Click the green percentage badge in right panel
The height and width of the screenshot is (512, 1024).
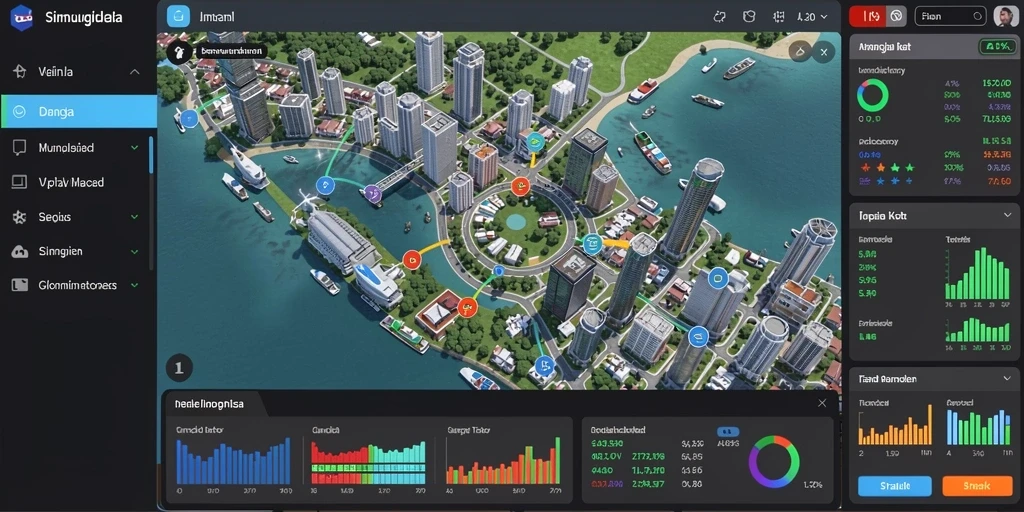(997, 46)
